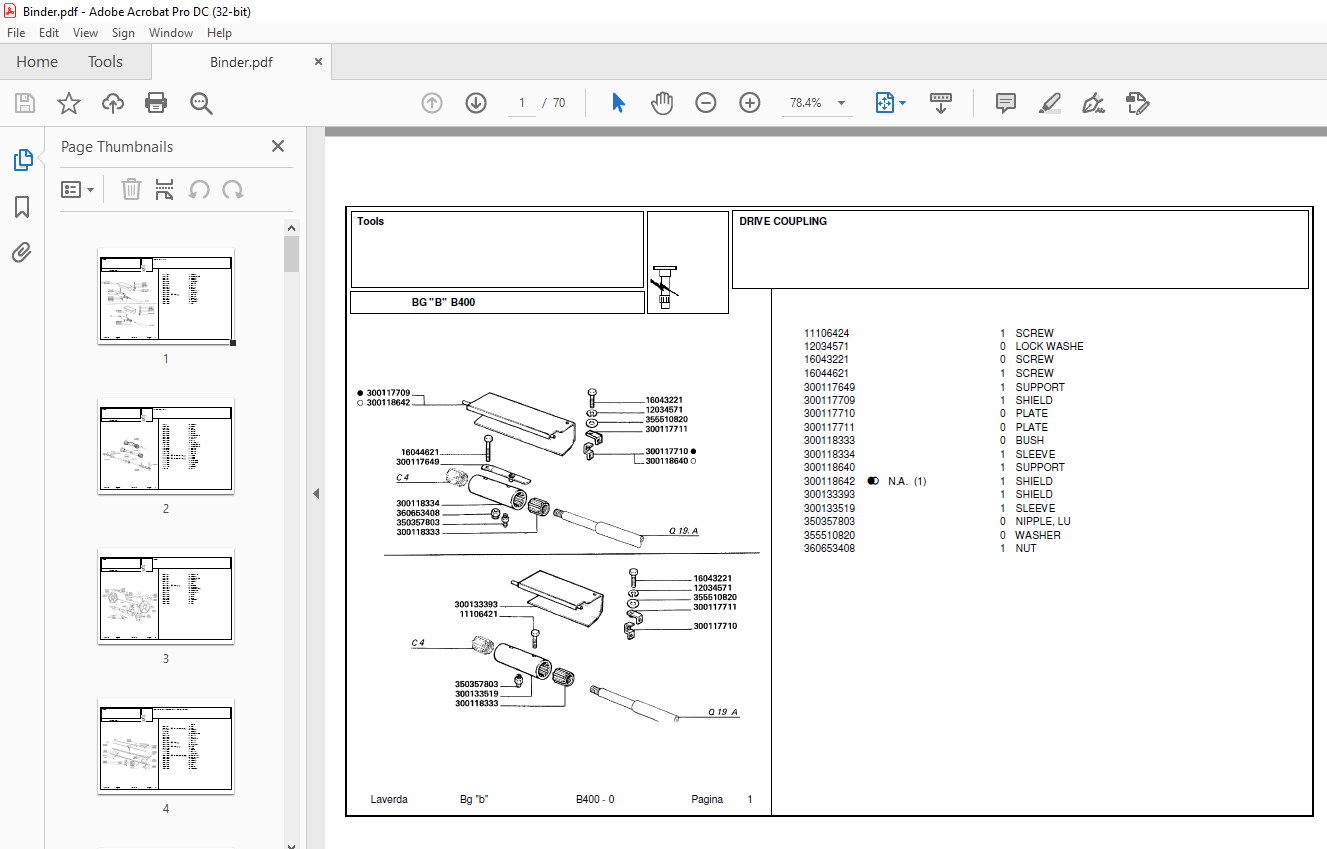This screenshot has width=1327, height=849.
Task: Click the LOCK WASHE part description
Action: (1049, 346)
